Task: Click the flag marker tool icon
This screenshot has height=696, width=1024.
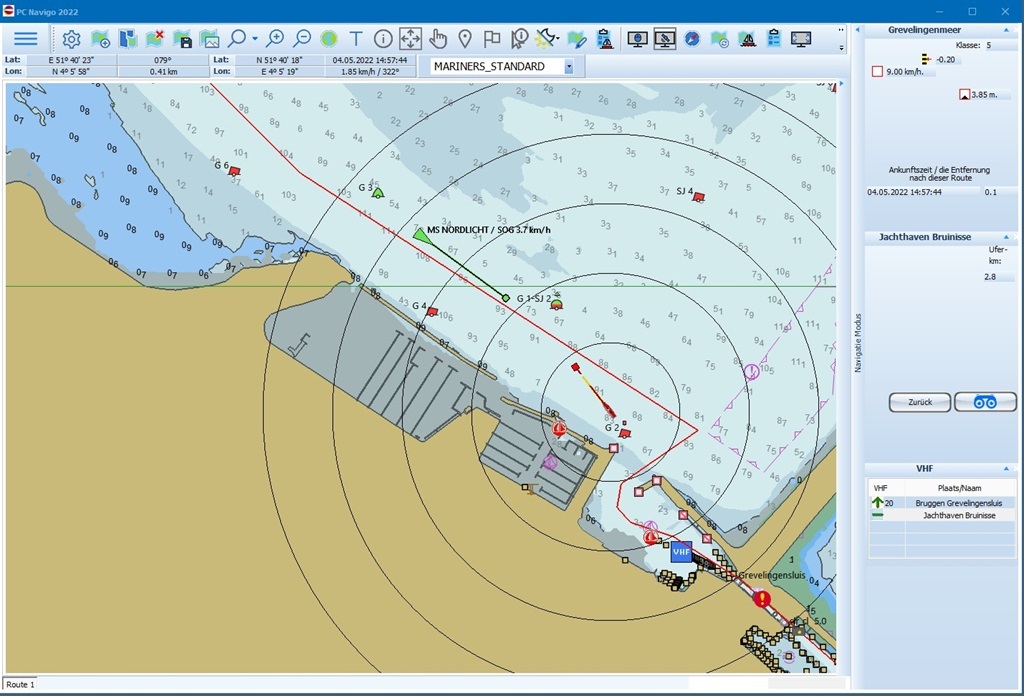Action: pos(492,39)
